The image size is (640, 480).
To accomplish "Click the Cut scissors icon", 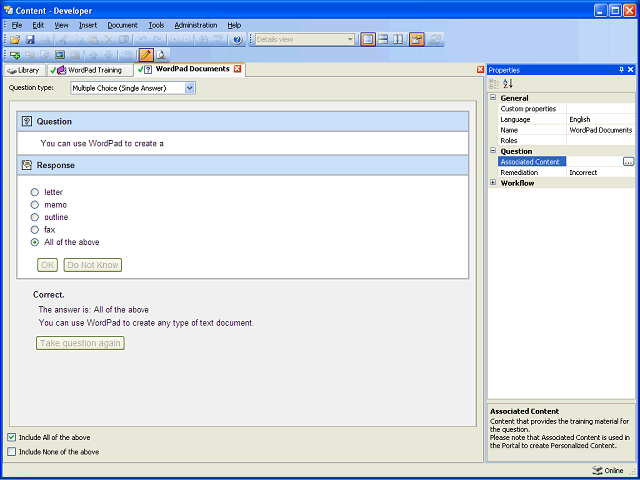I will [63, 40].
